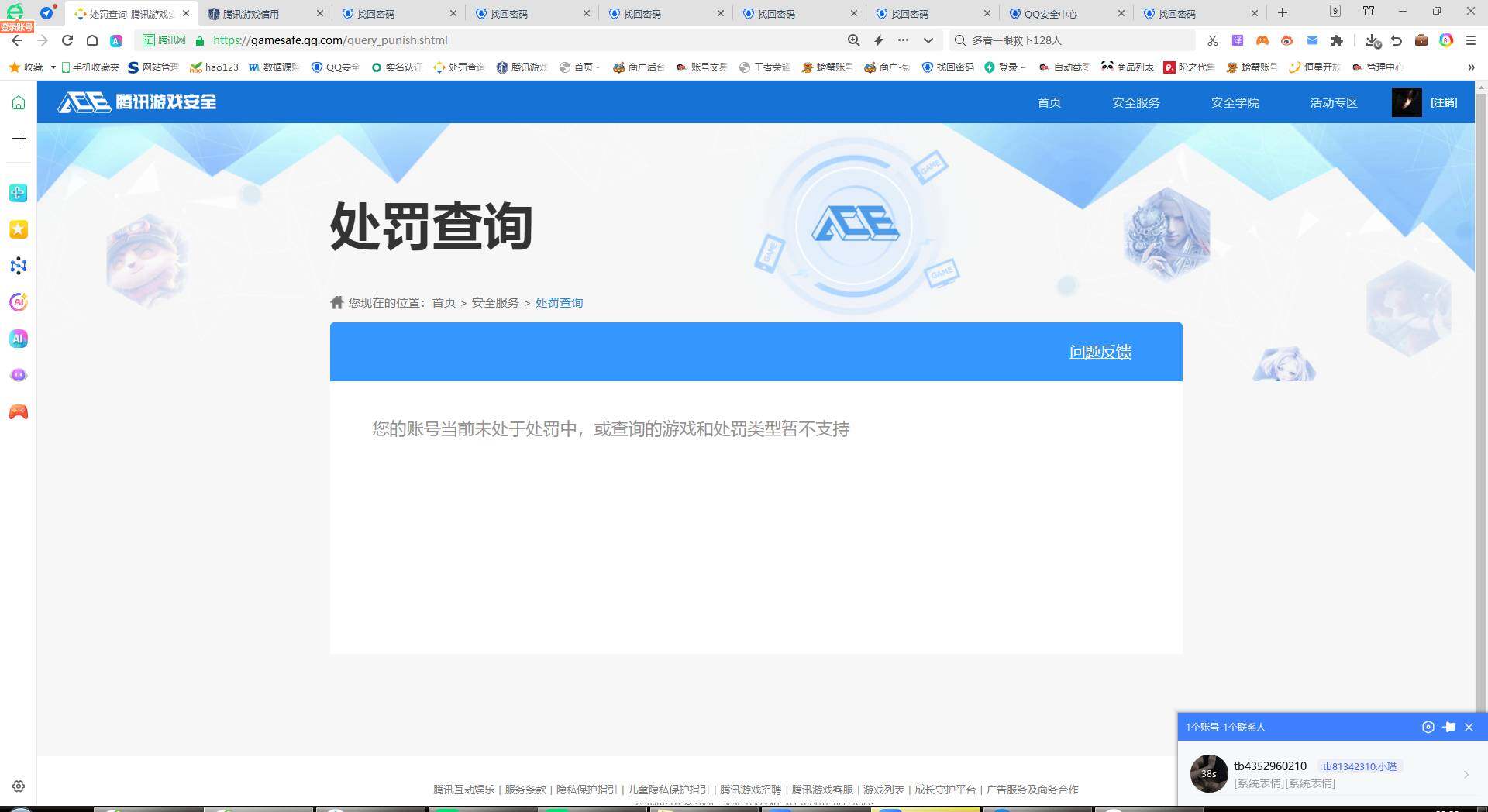Open the hao123 bookmark
This screenshot has height=812, width=1488.
(215, 67)
